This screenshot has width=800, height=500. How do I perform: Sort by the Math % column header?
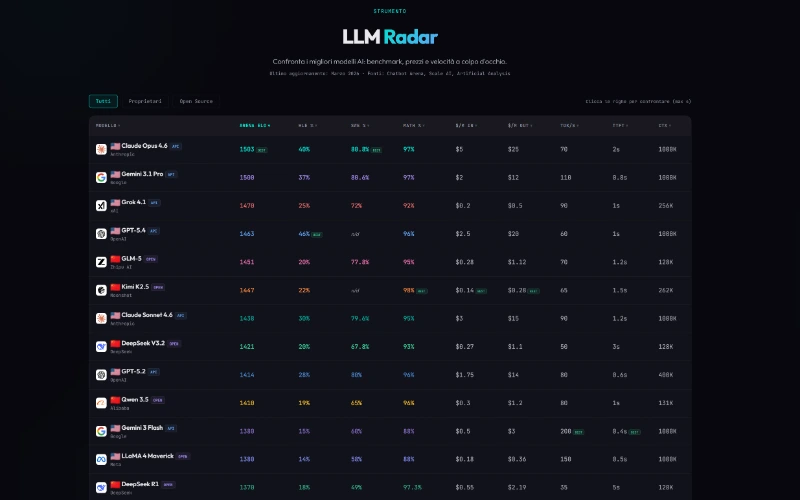point(414,126)
